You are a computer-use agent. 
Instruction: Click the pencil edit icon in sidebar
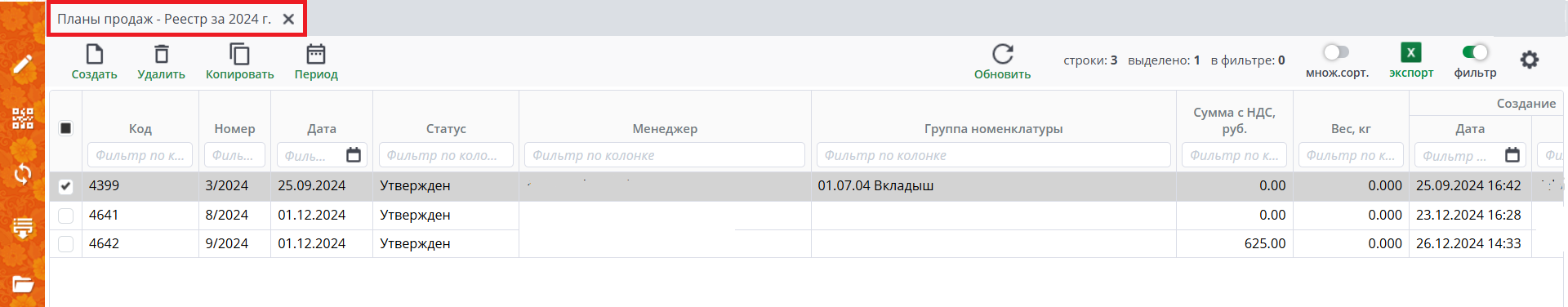pos(23,64)
